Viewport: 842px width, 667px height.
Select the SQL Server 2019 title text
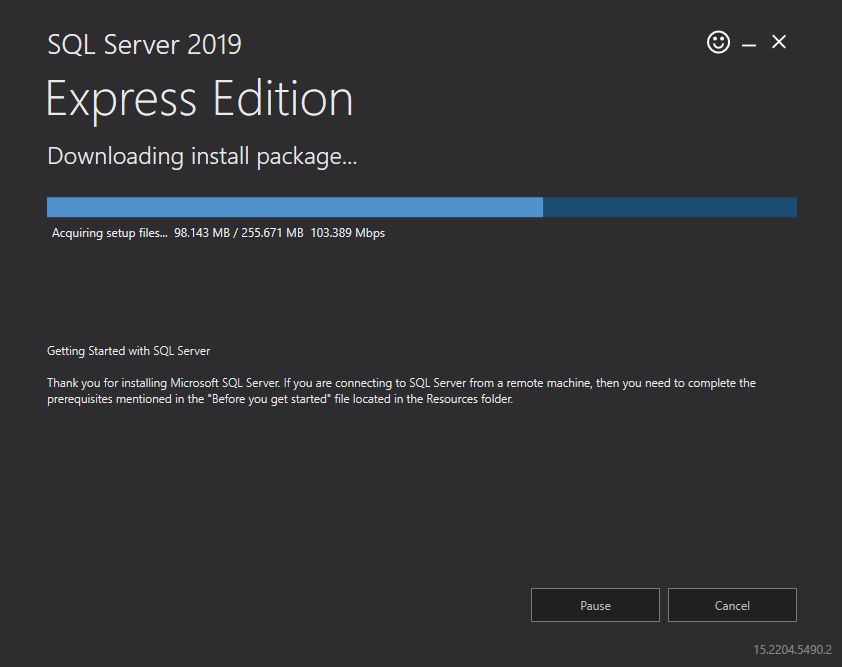pos(144,44)
